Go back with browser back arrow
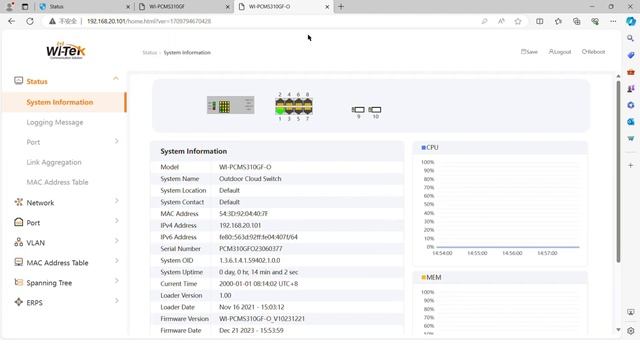This screenshot has width=640, height=360. click(x=11, y=21)
